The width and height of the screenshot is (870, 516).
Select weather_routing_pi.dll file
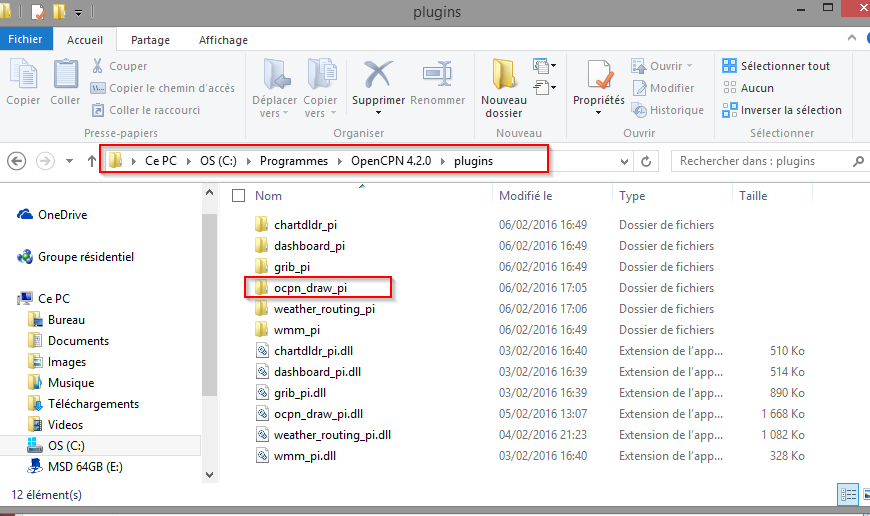click(x=332, y=435)
